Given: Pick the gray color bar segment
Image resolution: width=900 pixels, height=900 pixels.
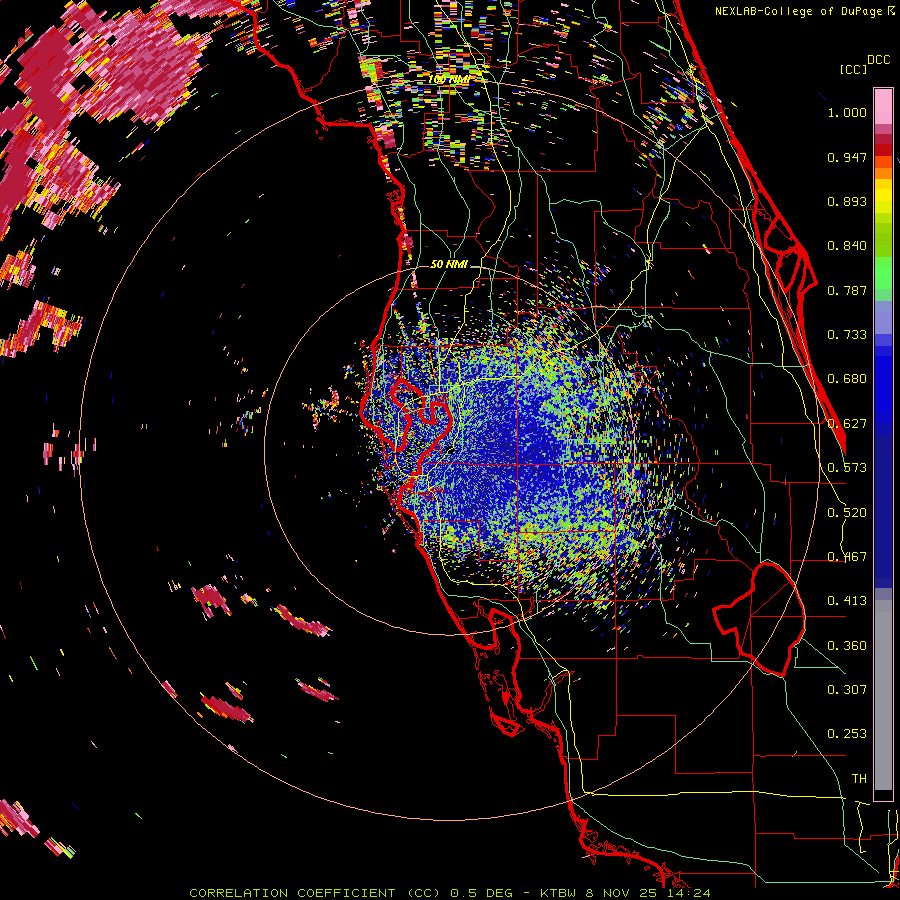Looking at the screenshot, I should pyautogui.click(x=883, y=695).
